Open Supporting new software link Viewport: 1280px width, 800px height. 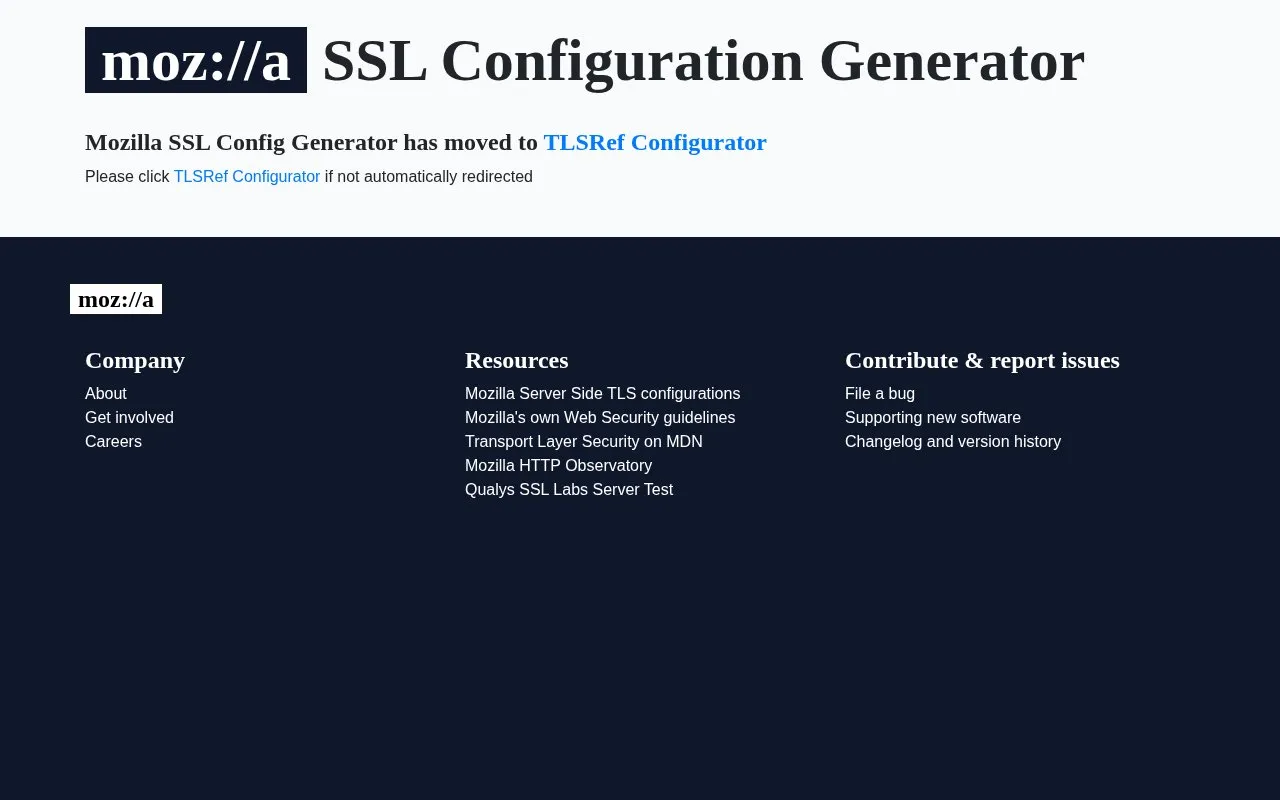pyautogui.click(x=933, y=417)
